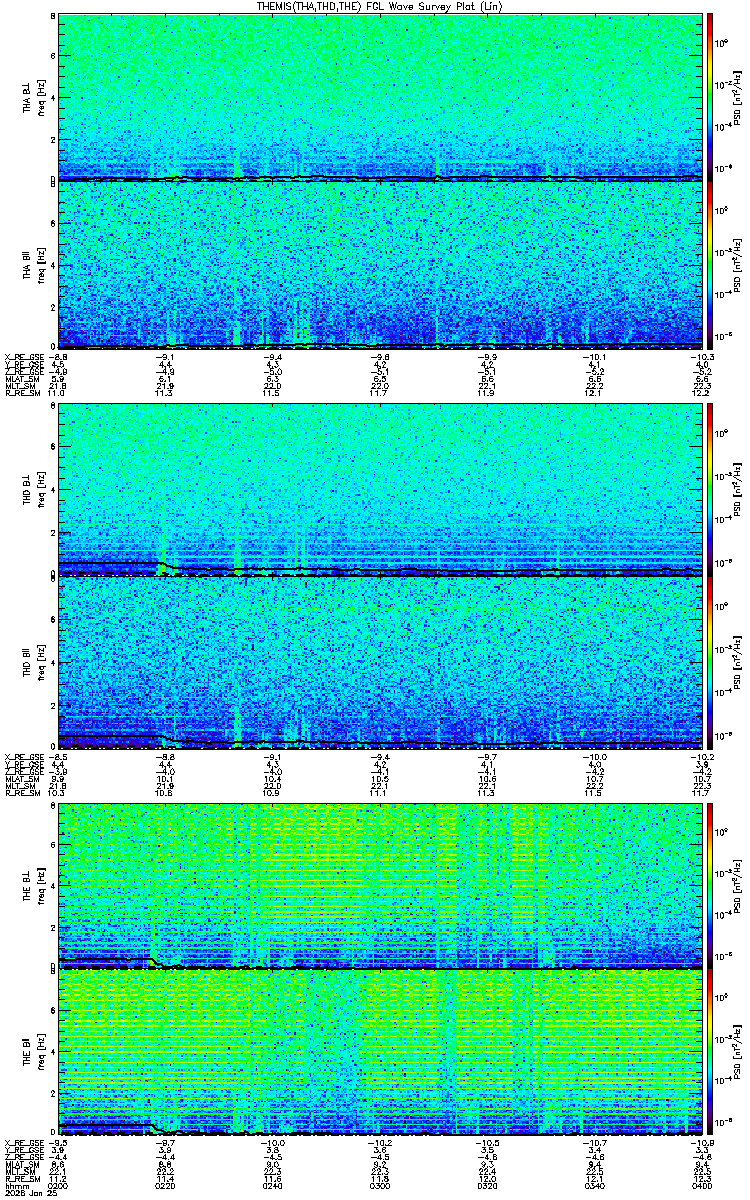This screenshot has height=1200, width=750.
Task: Click the PSD color bar beside THD B-perpendicular
Action: (x=709, y=490)
